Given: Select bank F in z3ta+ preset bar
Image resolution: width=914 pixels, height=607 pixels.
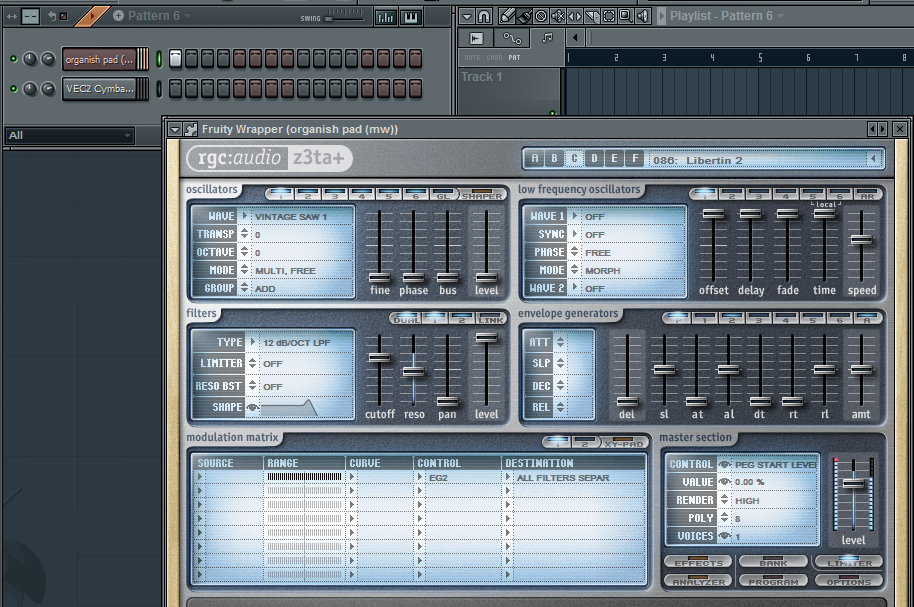Looking at the screenshot, I should point(634,158).
